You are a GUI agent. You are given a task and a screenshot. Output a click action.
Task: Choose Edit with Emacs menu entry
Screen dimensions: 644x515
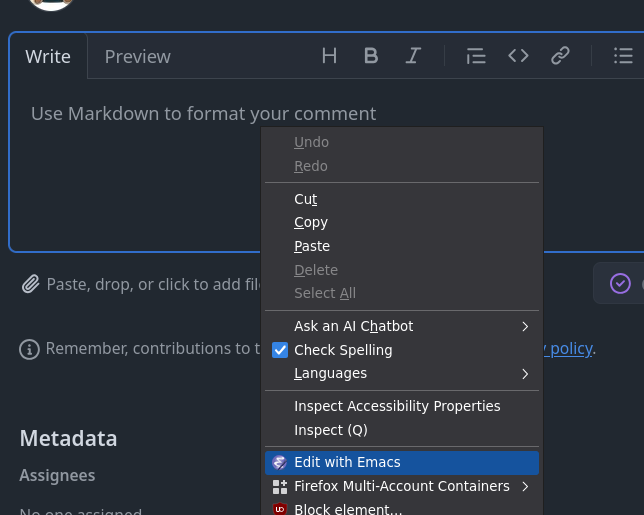[347, 462]
